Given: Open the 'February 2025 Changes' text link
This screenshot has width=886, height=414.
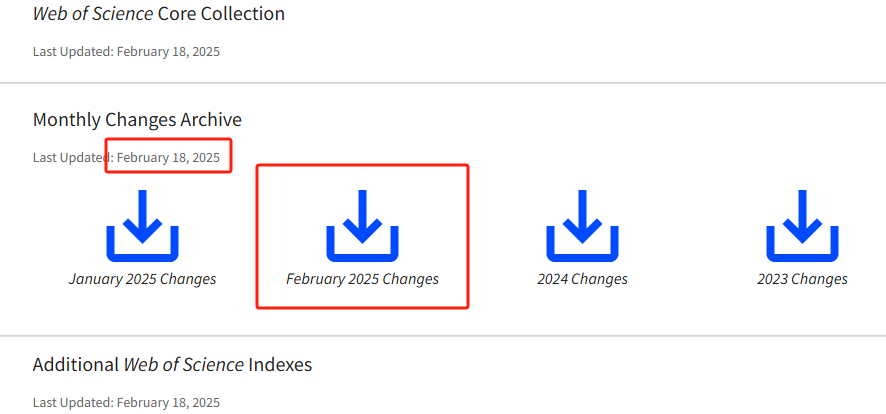Looking at the screenshot, I should pos(362,279).
